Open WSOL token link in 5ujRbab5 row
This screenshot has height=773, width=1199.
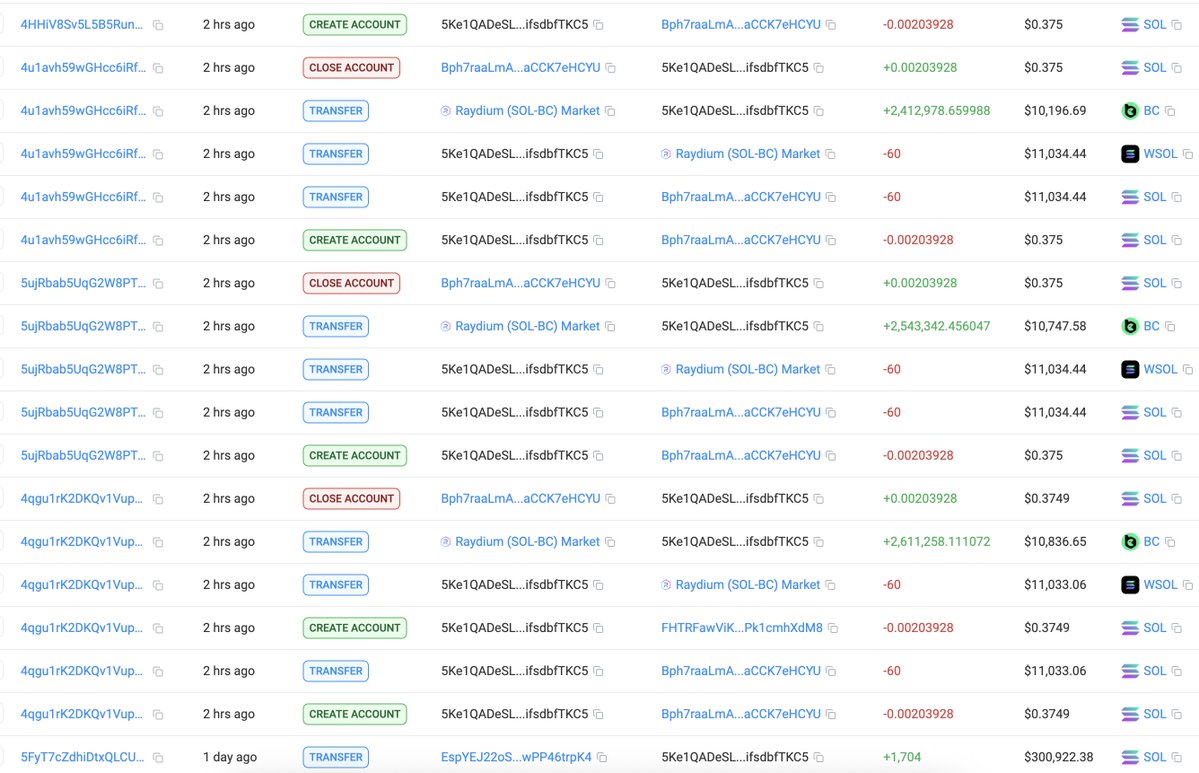[x=1160, y=369]
